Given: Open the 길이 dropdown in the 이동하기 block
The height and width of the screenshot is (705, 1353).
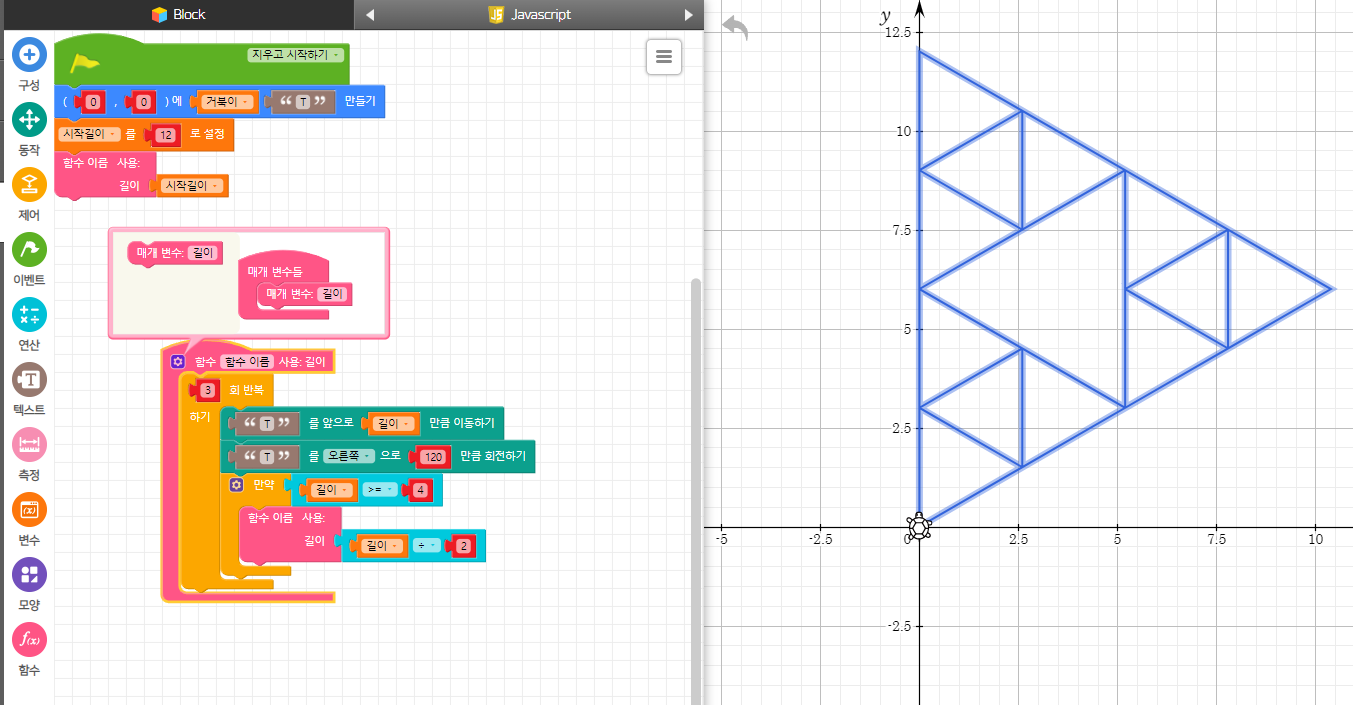Looking at the screenshot, I should tap(392, 423).
